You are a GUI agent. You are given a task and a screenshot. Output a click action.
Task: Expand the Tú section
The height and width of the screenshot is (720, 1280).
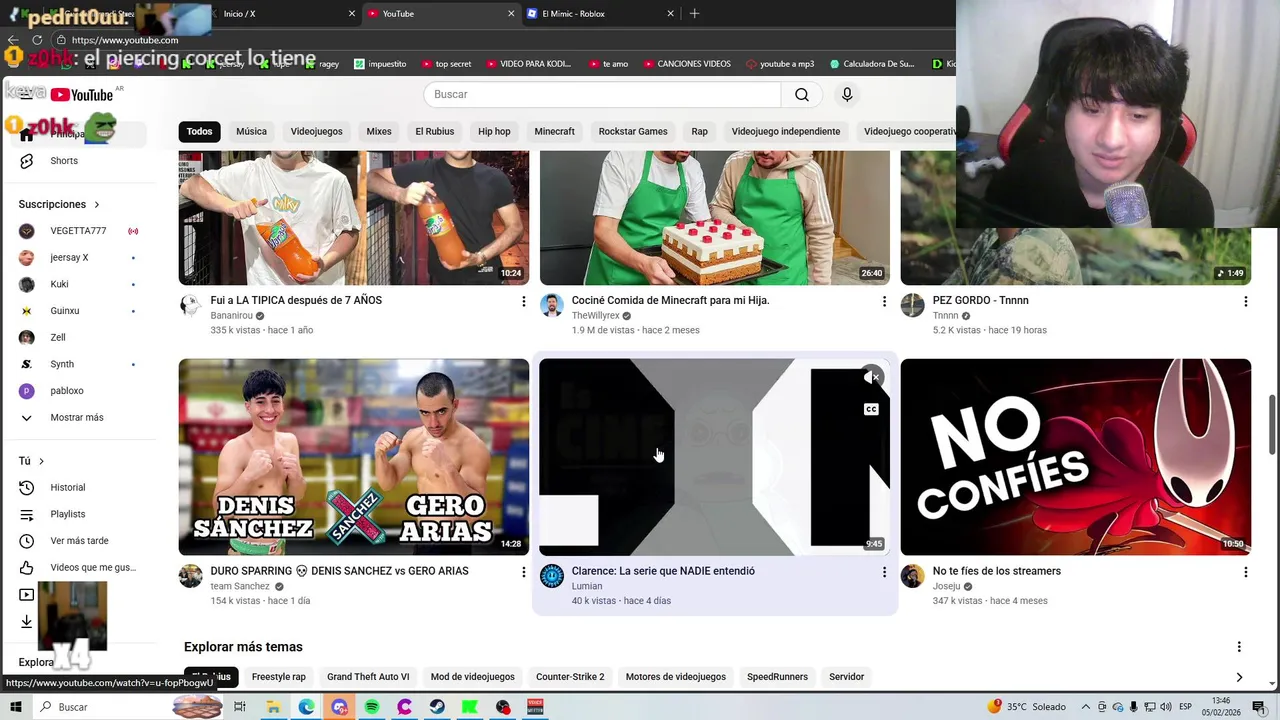coord(32,461)
